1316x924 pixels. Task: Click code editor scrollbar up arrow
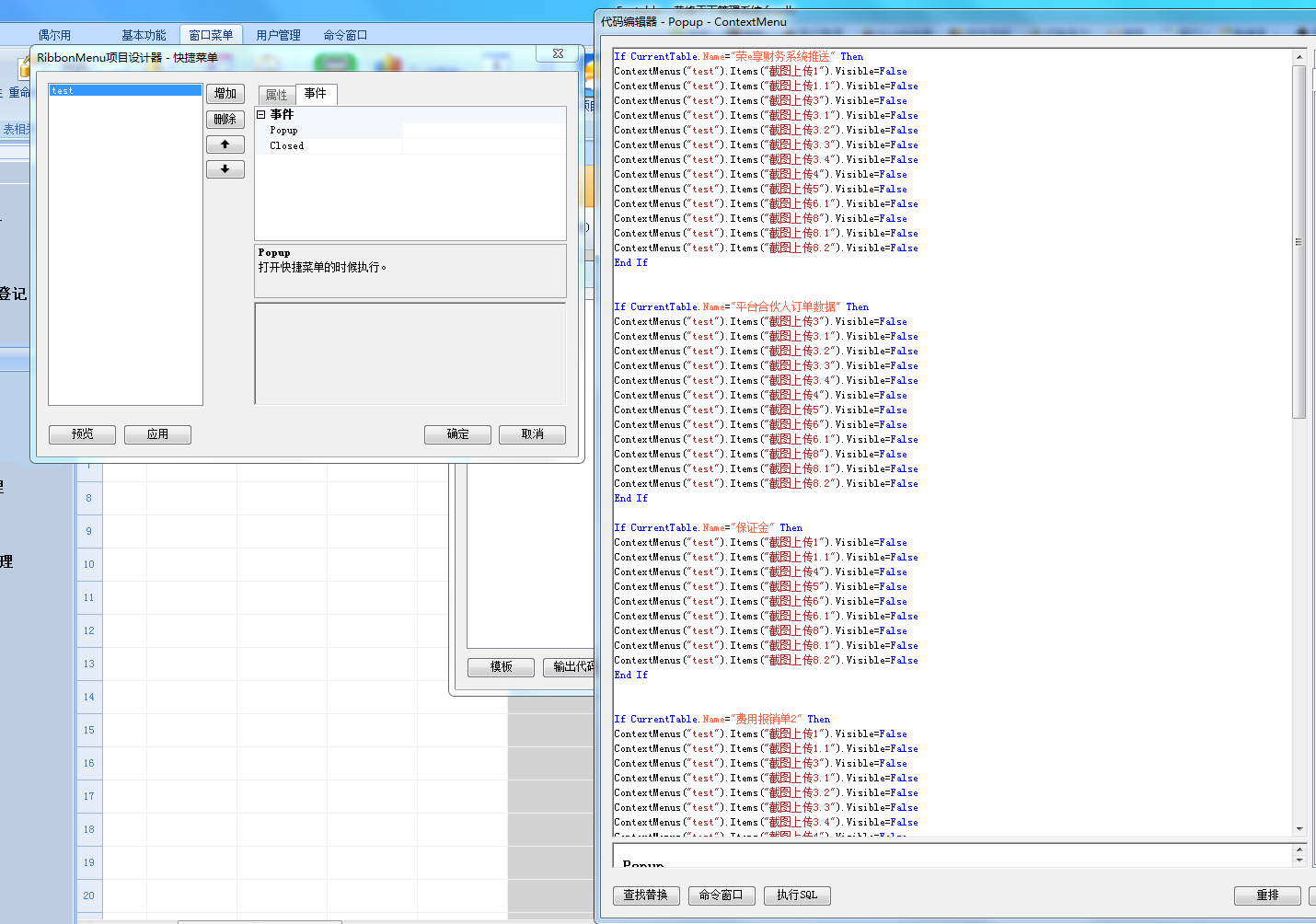1299,57
